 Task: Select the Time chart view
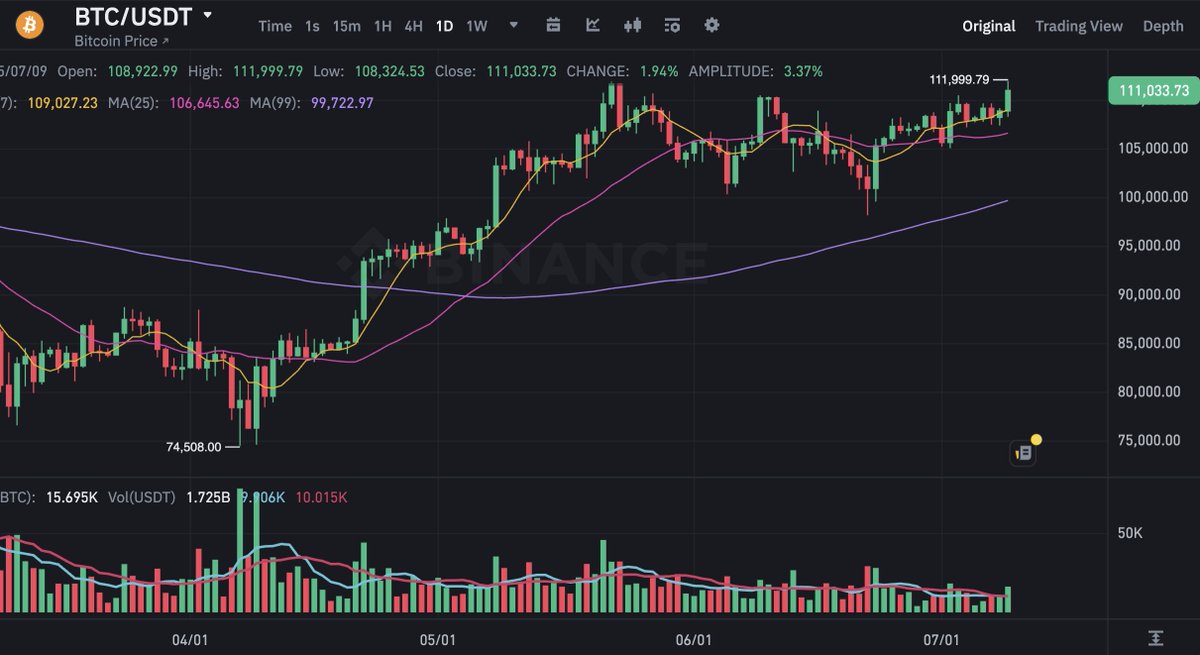[275, 26]
